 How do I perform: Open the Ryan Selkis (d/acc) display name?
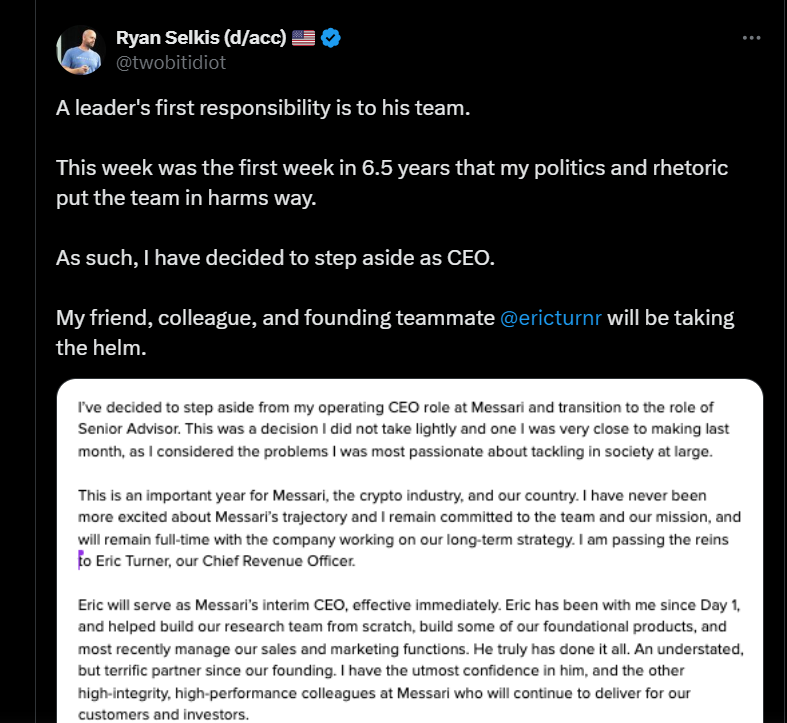(x=201, y=38)
